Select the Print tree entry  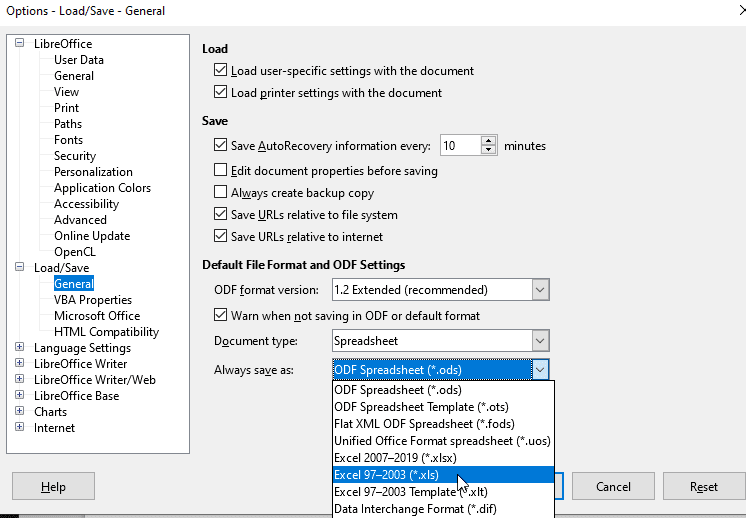(x=66, y=108)
